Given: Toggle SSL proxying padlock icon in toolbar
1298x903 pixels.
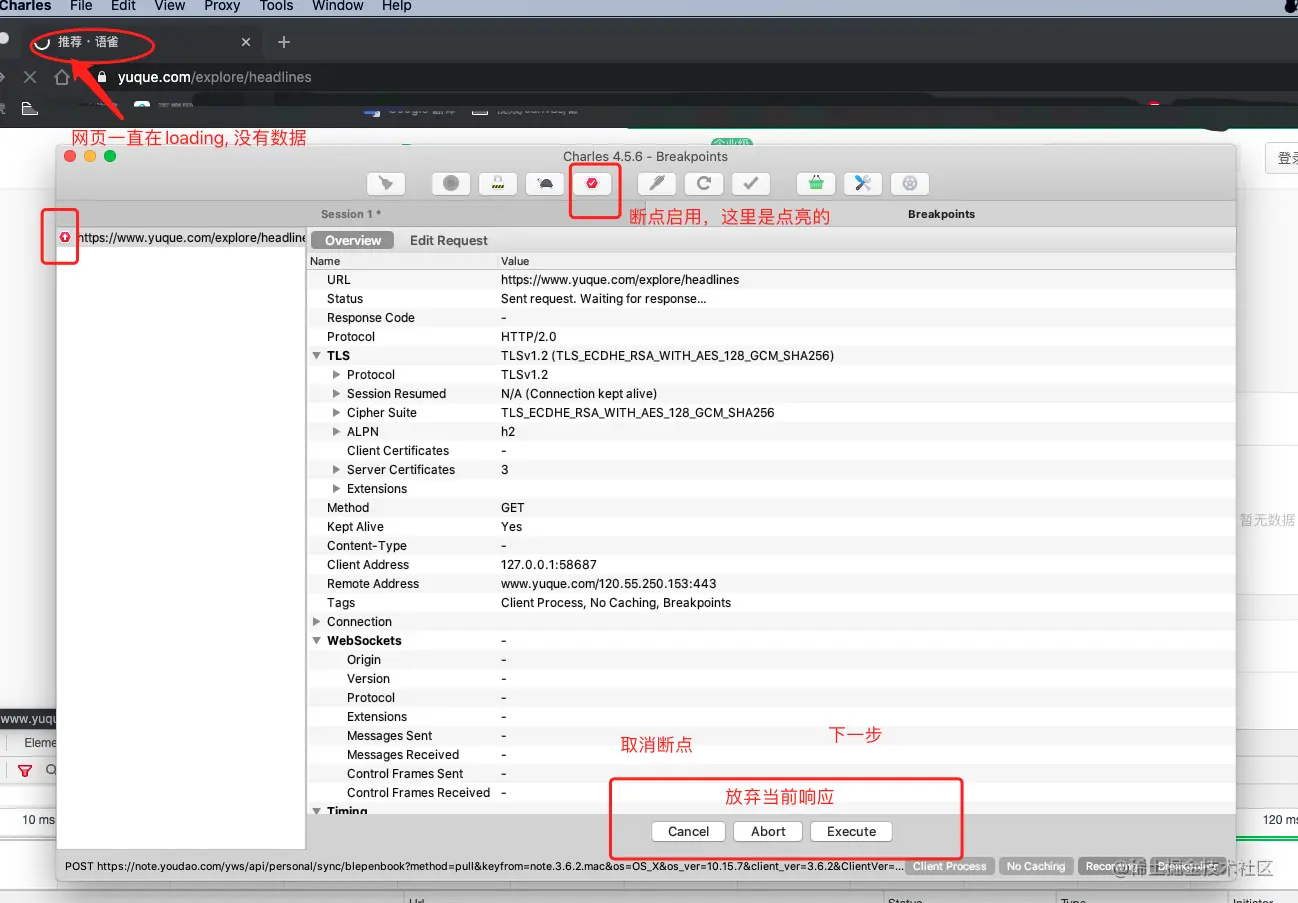Looking at the screenshot, I should click(x=497, y=183).
